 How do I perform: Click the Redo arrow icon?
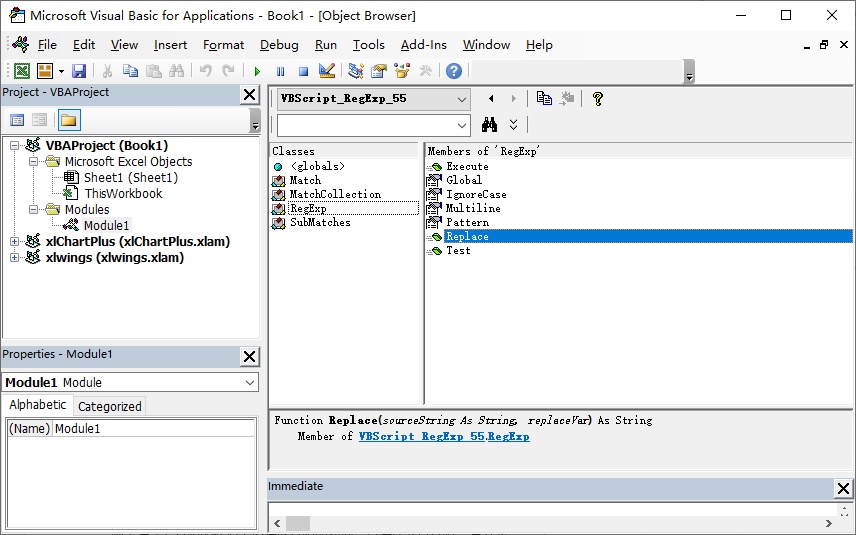[x=228, y=71]
